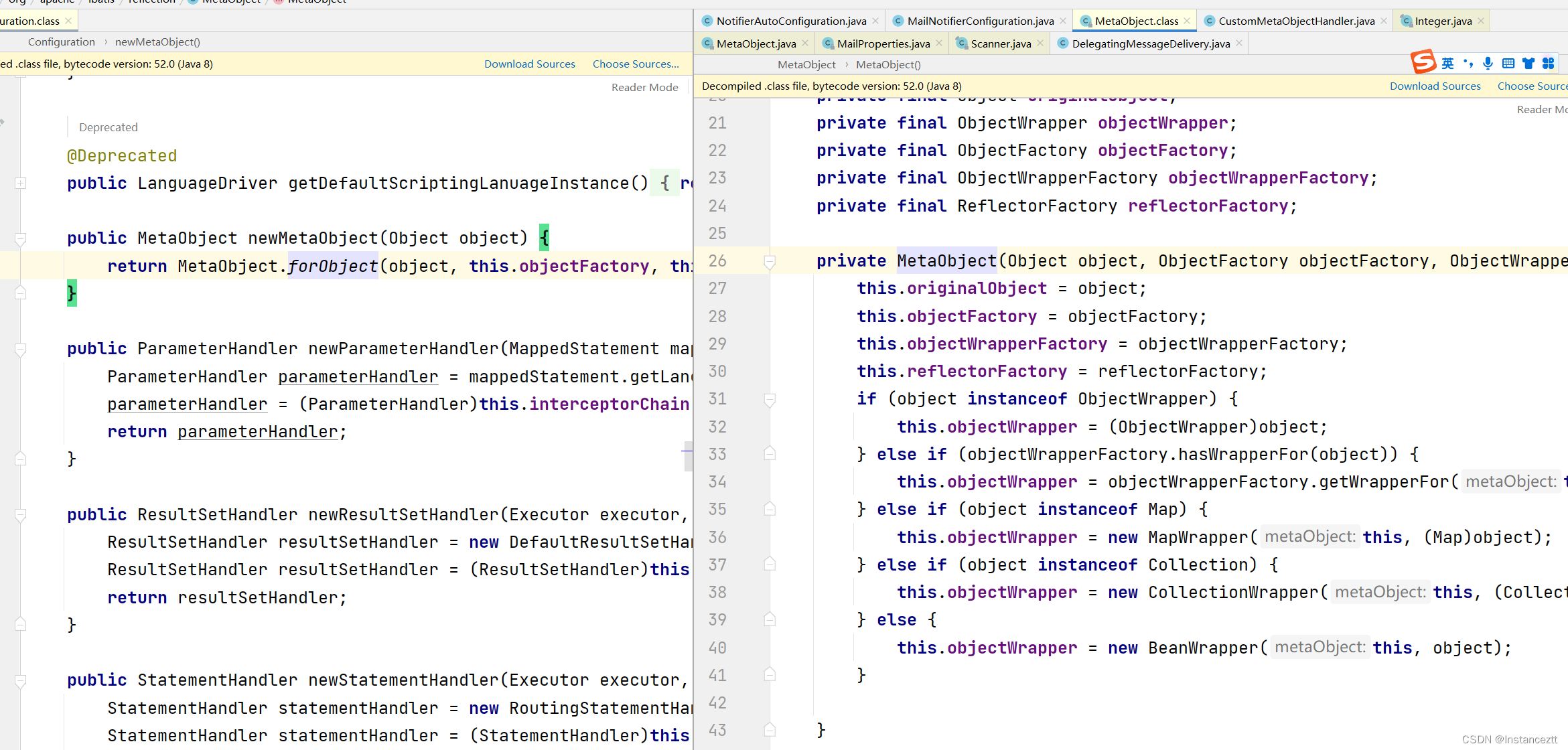Screen dimensions: 1568x750
Task: Click MailNotifierConfiguration.java class icon
Action: pyautogui.click(x=898, y=21)
